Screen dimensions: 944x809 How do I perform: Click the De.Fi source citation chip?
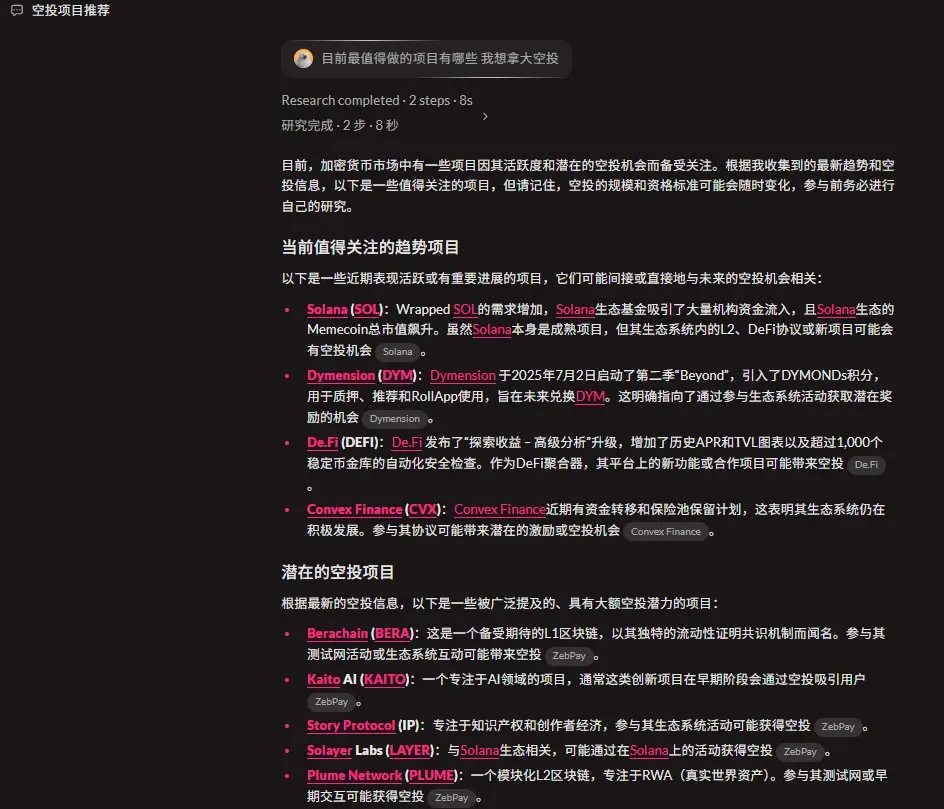pyautogui.click(x=866, y=465)
